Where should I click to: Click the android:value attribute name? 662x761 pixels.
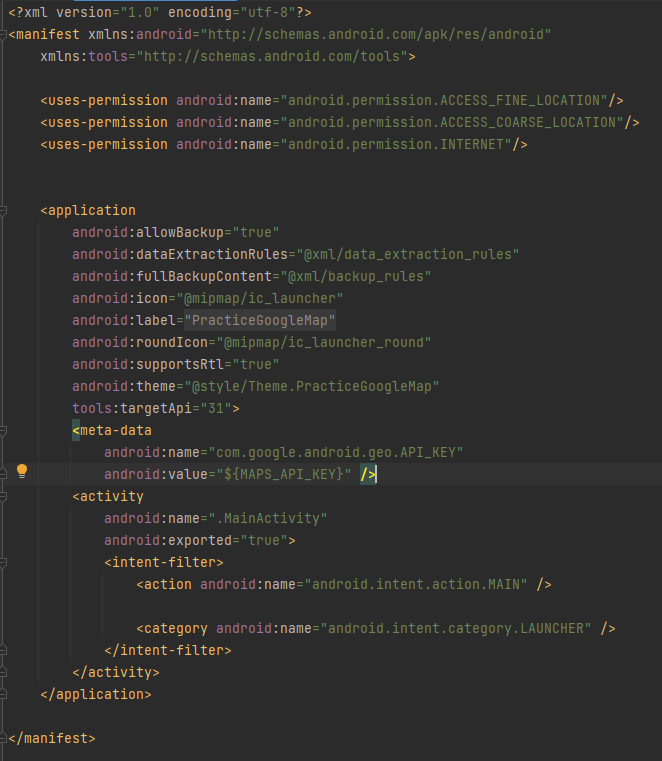pos(156,474)
